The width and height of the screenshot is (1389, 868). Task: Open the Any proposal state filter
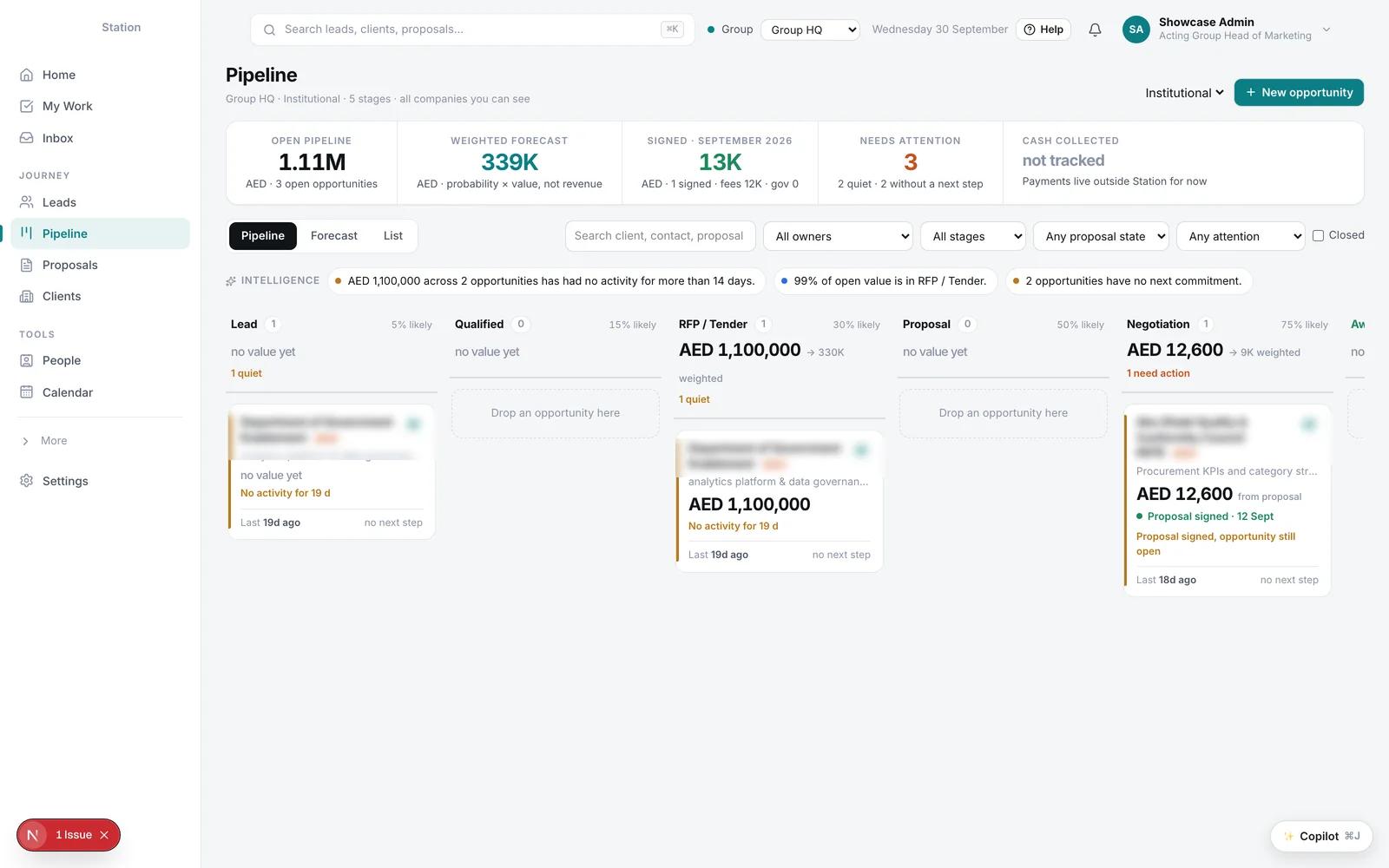pyautogui.click(x=1101, y=236)
